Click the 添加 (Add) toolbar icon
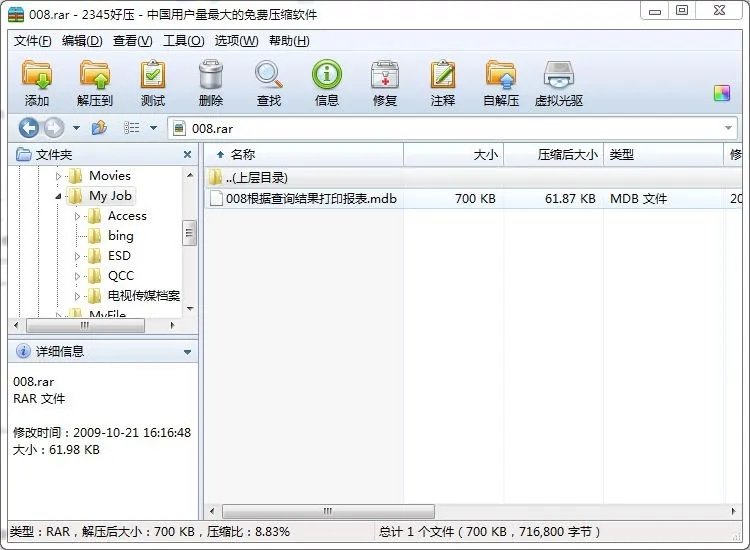 tap(37, 75)
